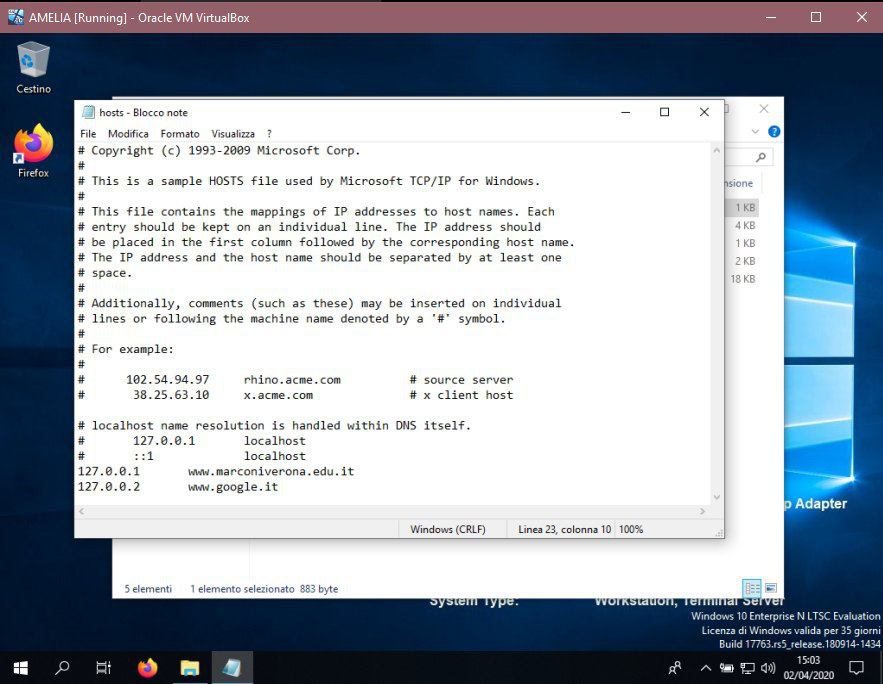Open the Formato menu
Viewport: 883px width, 684px height.
pos(180,134)
